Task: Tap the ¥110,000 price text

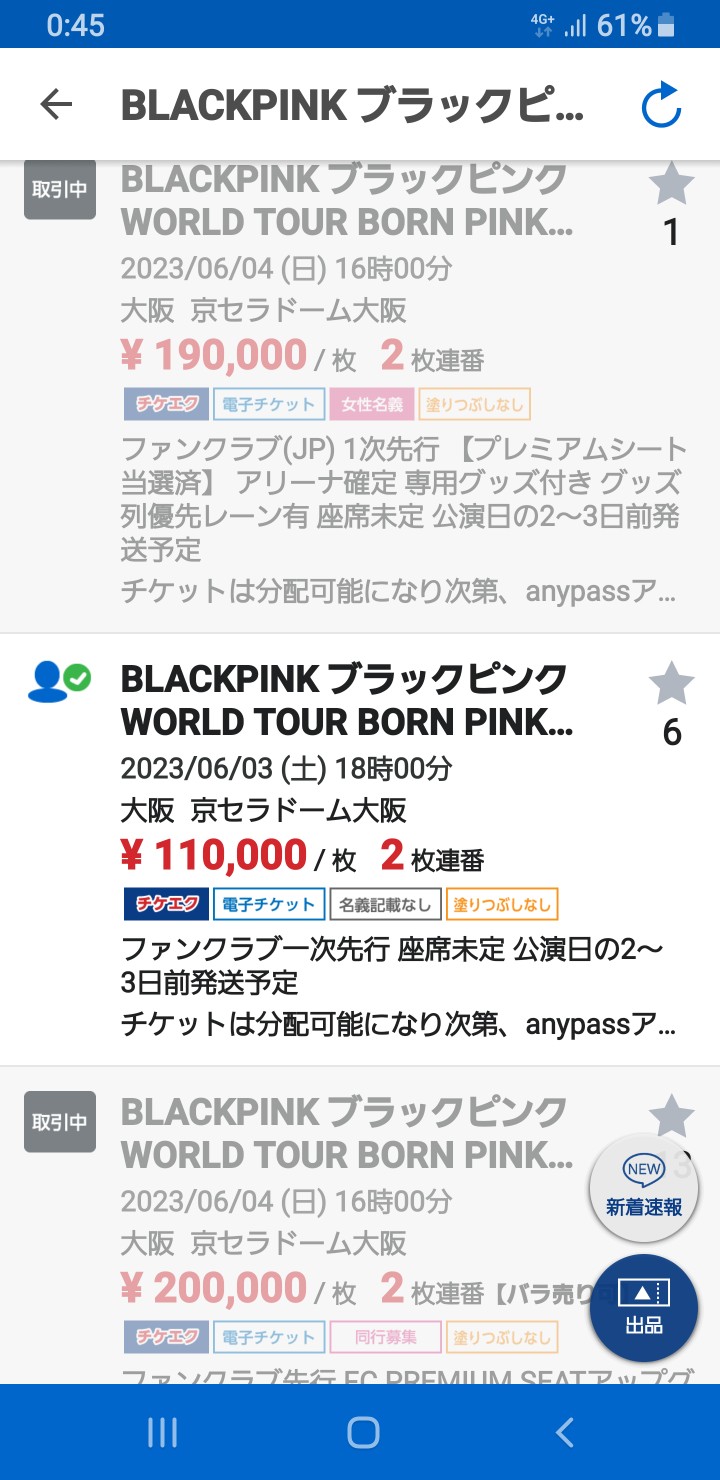Action: pyautogui.click(x=214, y=856)
